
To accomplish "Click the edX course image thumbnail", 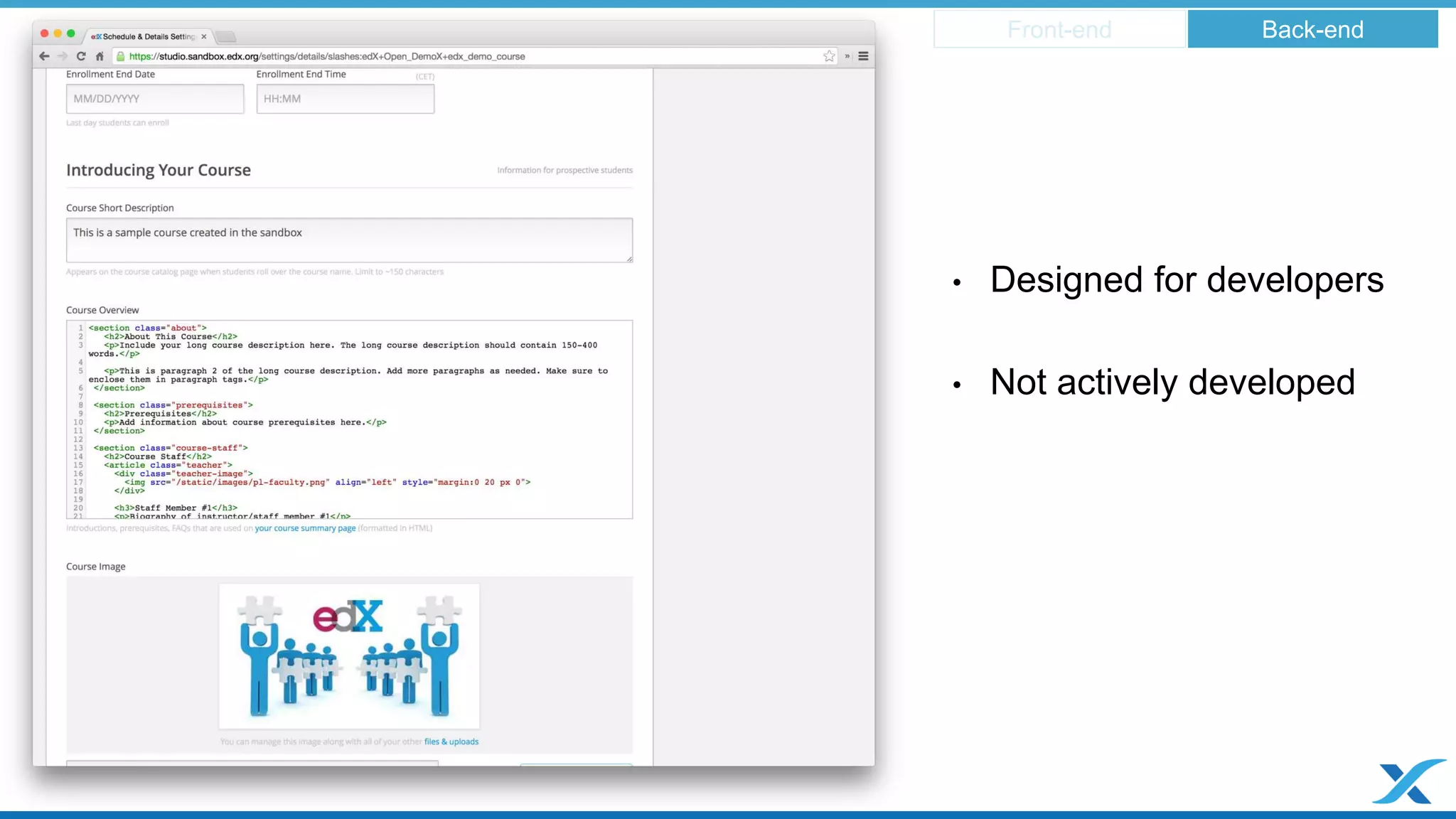I will pos(349,656).
